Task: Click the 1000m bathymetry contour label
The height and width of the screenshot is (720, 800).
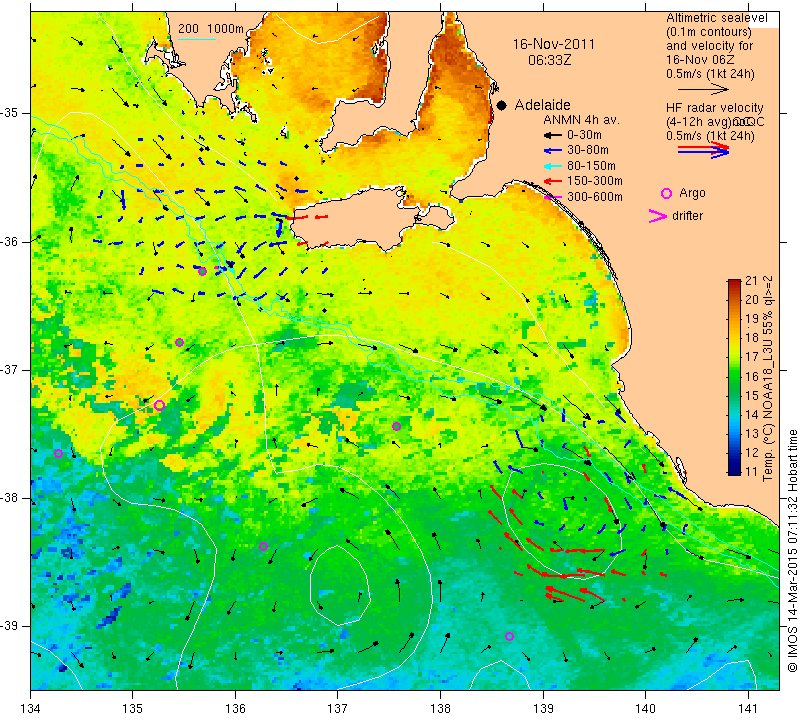Action: point(225,29)
